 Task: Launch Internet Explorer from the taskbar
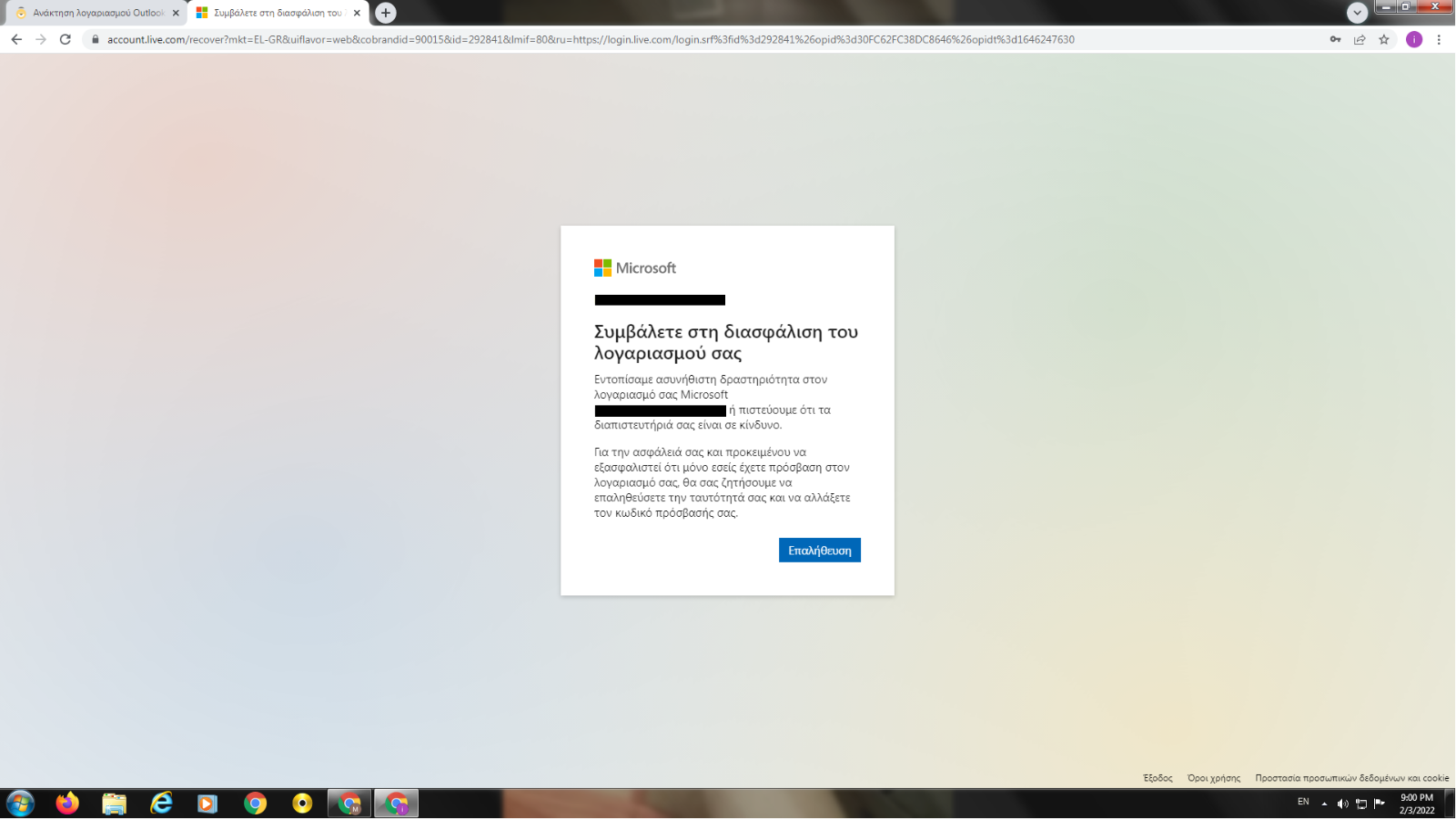pos(161,804)
